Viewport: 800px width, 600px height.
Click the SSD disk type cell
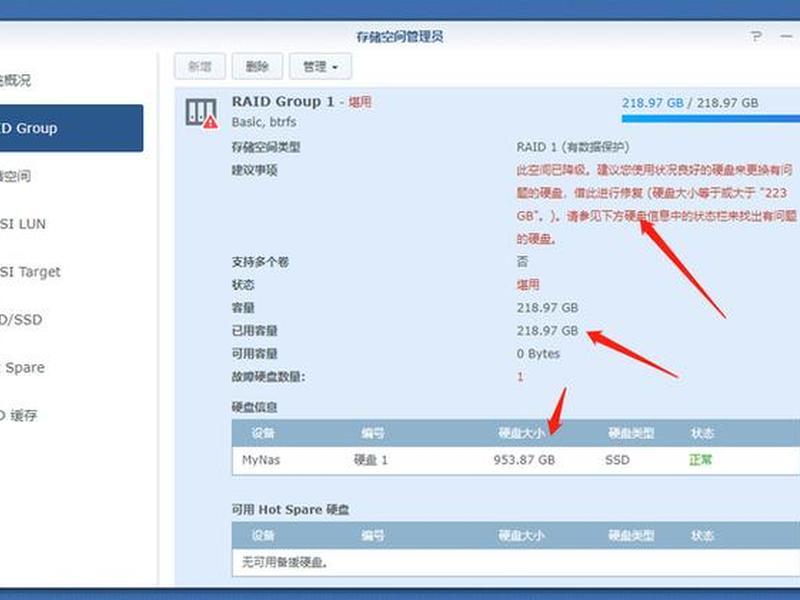617,460
